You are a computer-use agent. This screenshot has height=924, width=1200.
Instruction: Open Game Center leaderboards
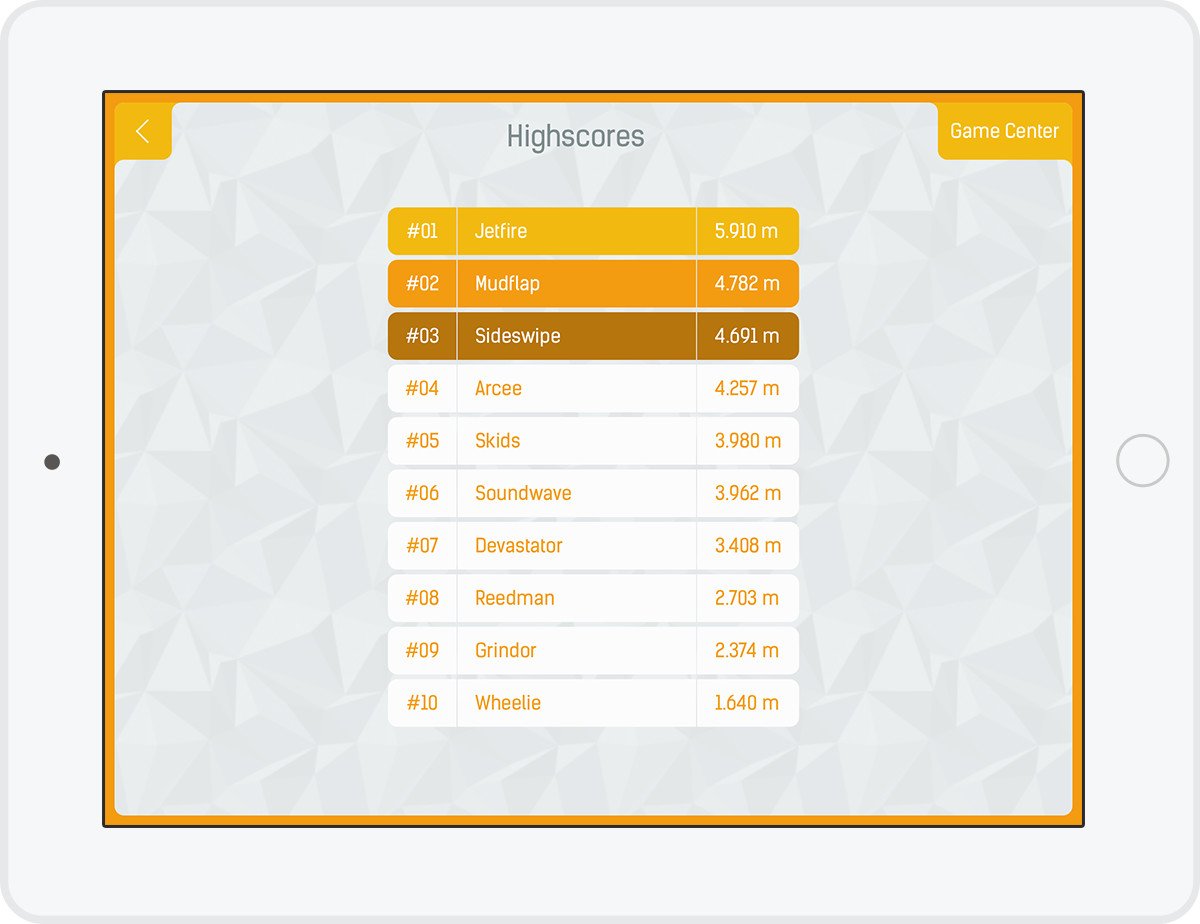tap(1004, 131)
